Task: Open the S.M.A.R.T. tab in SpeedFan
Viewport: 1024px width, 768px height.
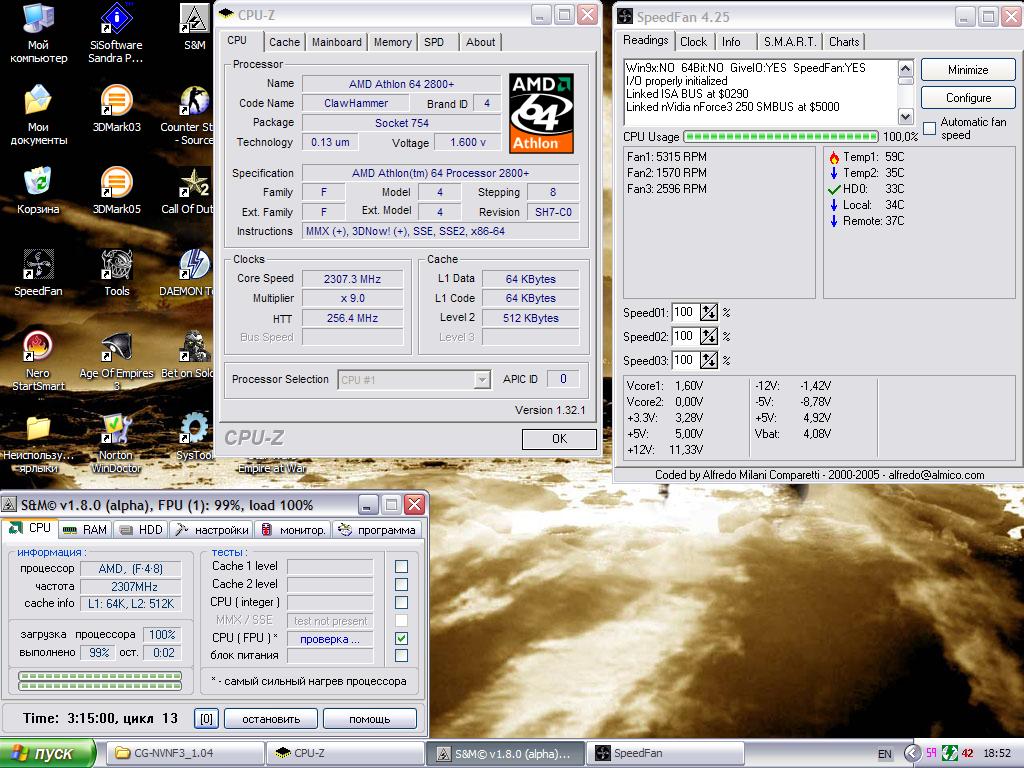Action: [790, 42]
